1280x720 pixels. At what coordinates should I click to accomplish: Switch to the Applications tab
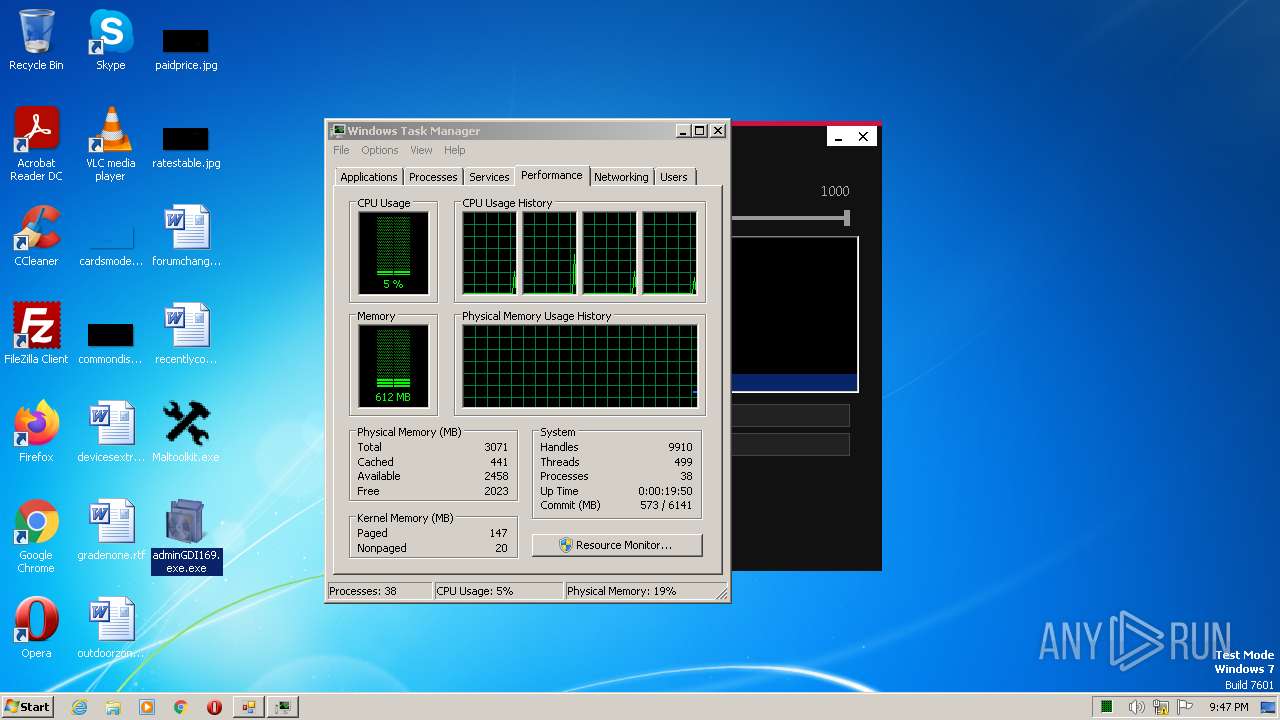[369, 177]
